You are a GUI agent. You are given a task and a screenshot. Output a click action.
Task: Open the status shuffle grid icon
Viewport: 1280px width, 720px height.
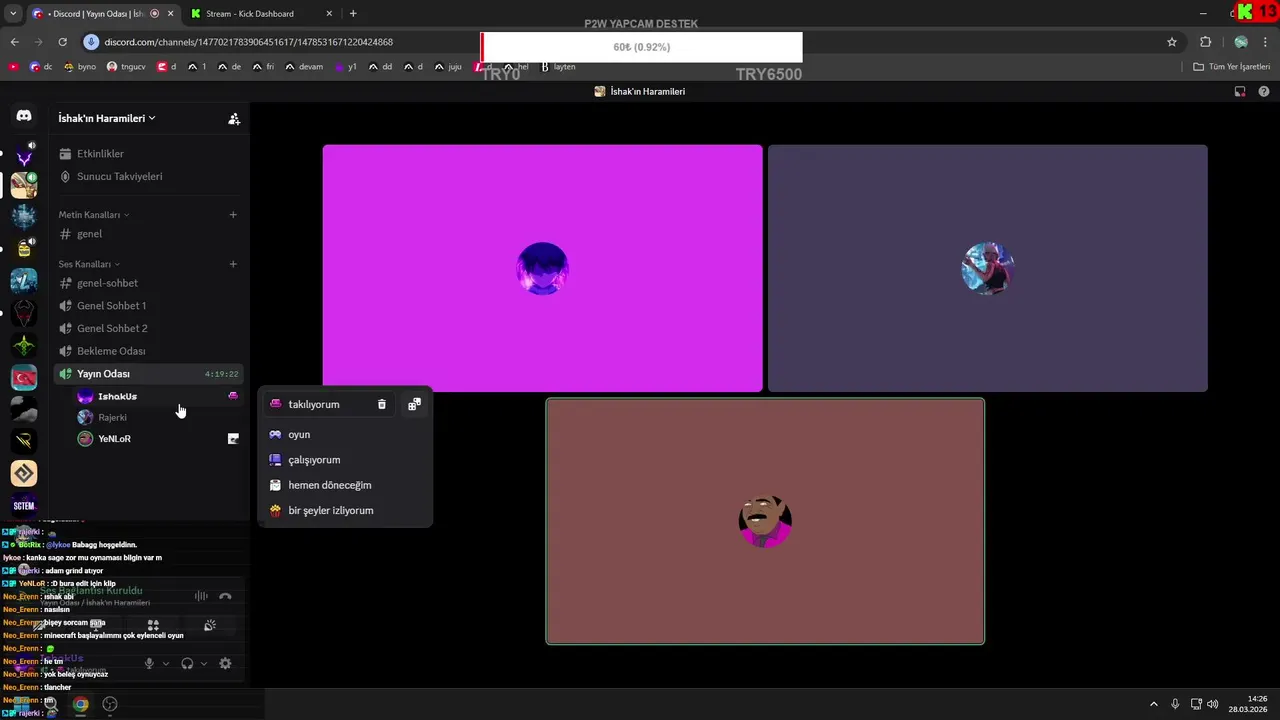(414, 404)
